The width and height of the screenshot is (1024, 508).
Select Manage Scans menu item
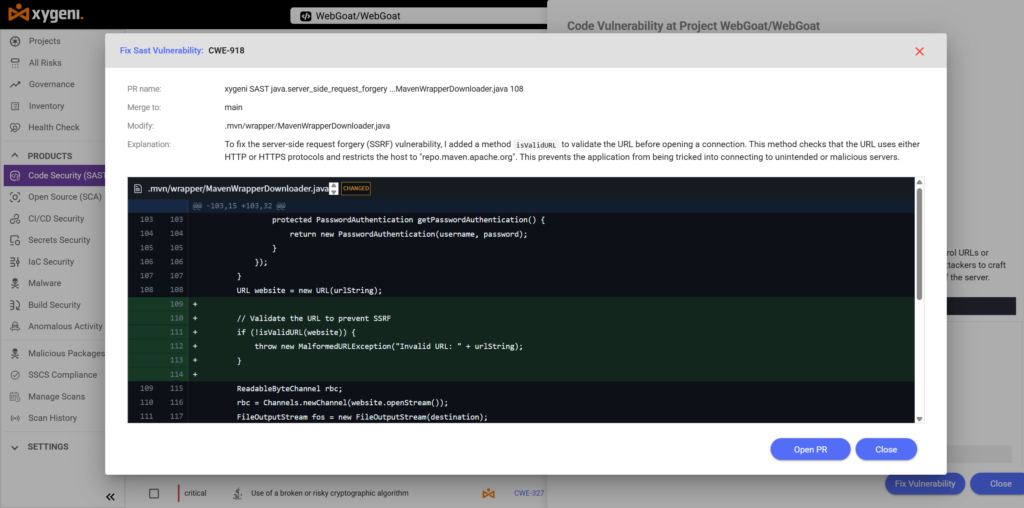tap(56, 396)
